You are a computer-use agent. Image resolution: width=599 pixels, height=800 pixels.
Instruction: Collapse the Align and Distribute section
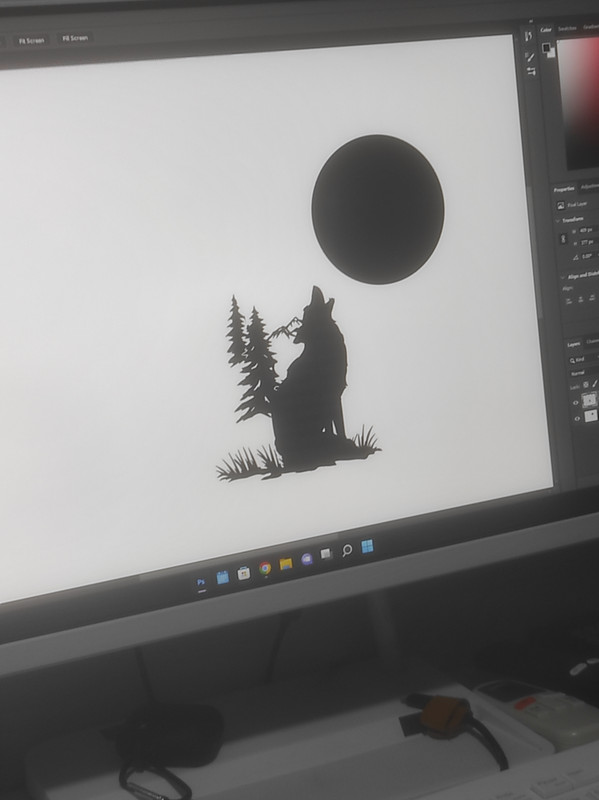(562, 278)
